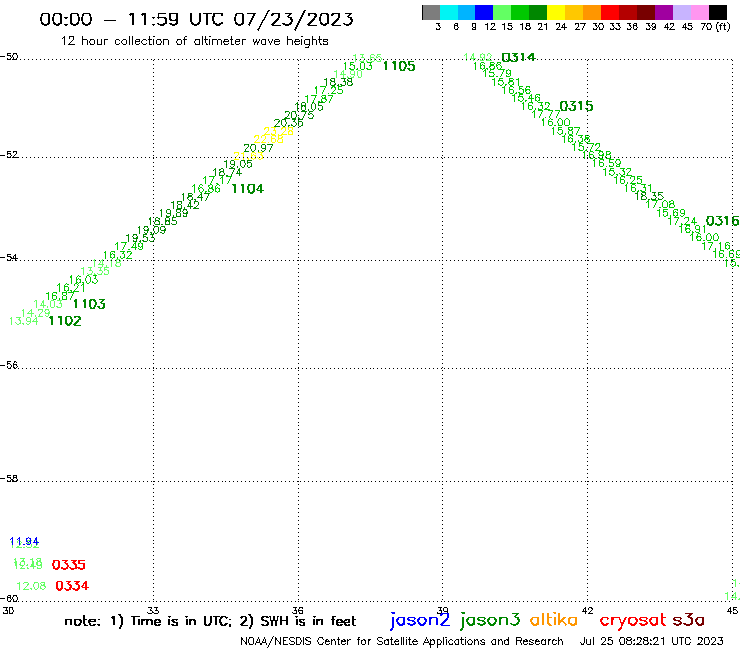The height and width of the screenshot is (650, 740).
Task: Click the '12 hour collection' subtitle
Action: tap(194, 41)
